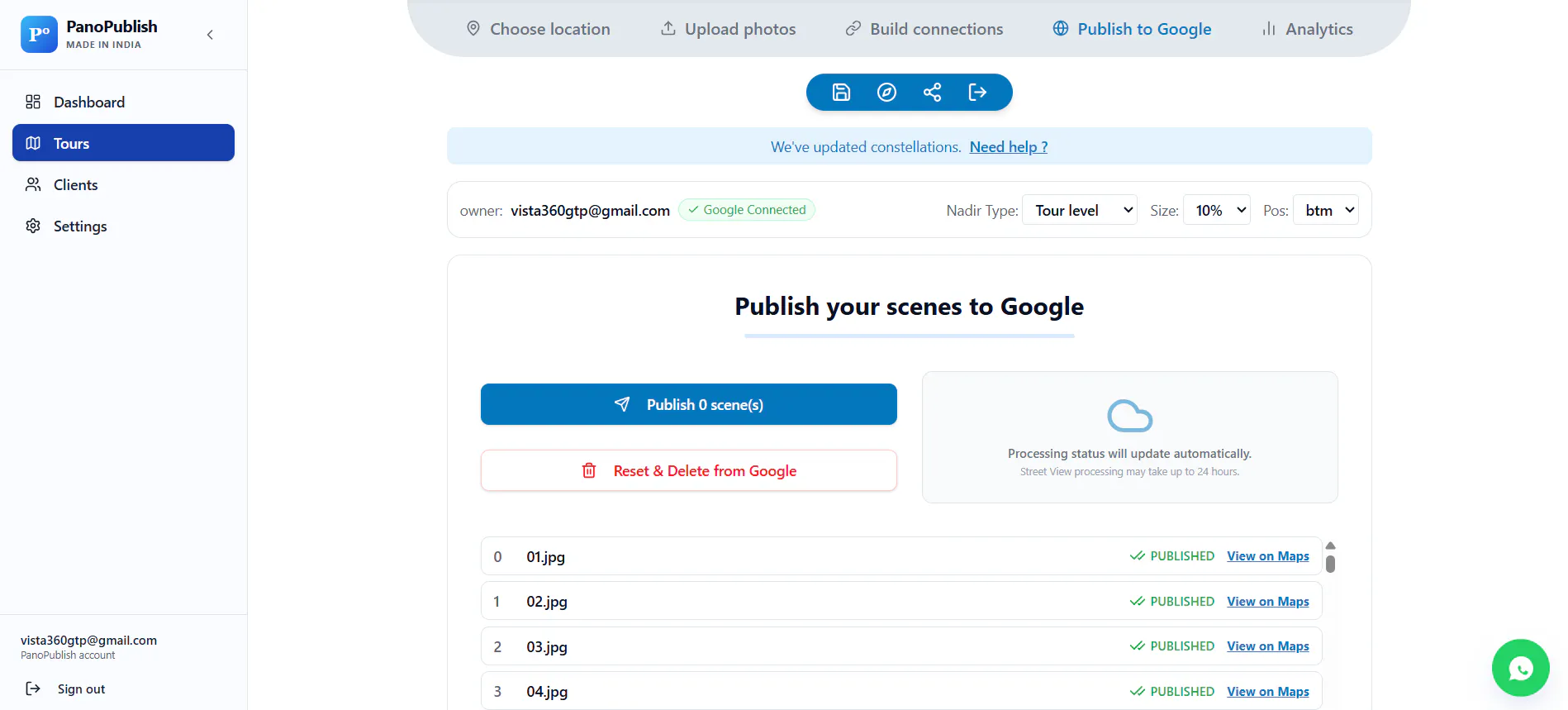The width and height of the screenshot is (1568, 710).
Task: Click the upload tray icon
Action: coord(668,29)
